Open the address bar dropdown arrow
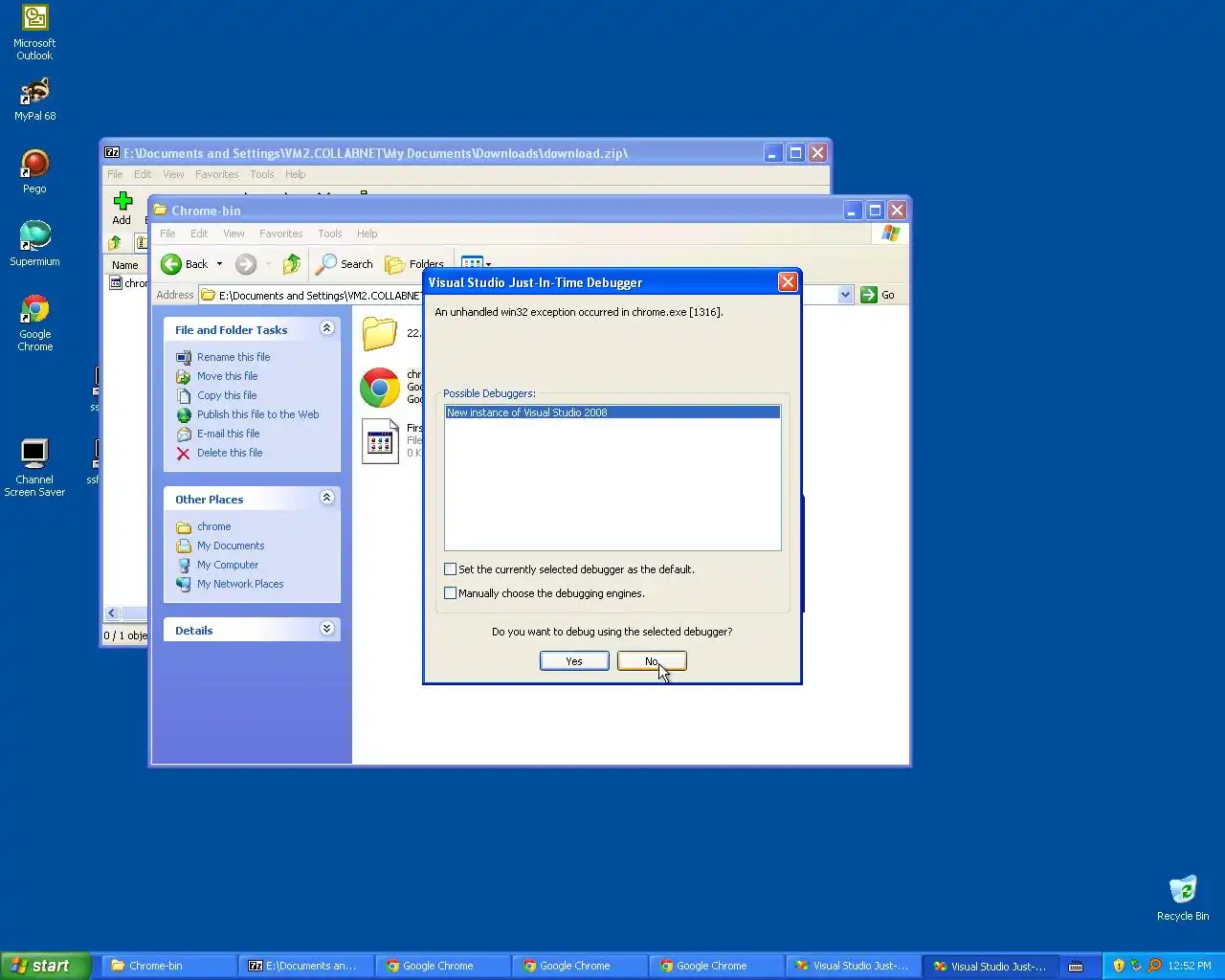This screenshot has height=980, width=1225. point(845,295)
